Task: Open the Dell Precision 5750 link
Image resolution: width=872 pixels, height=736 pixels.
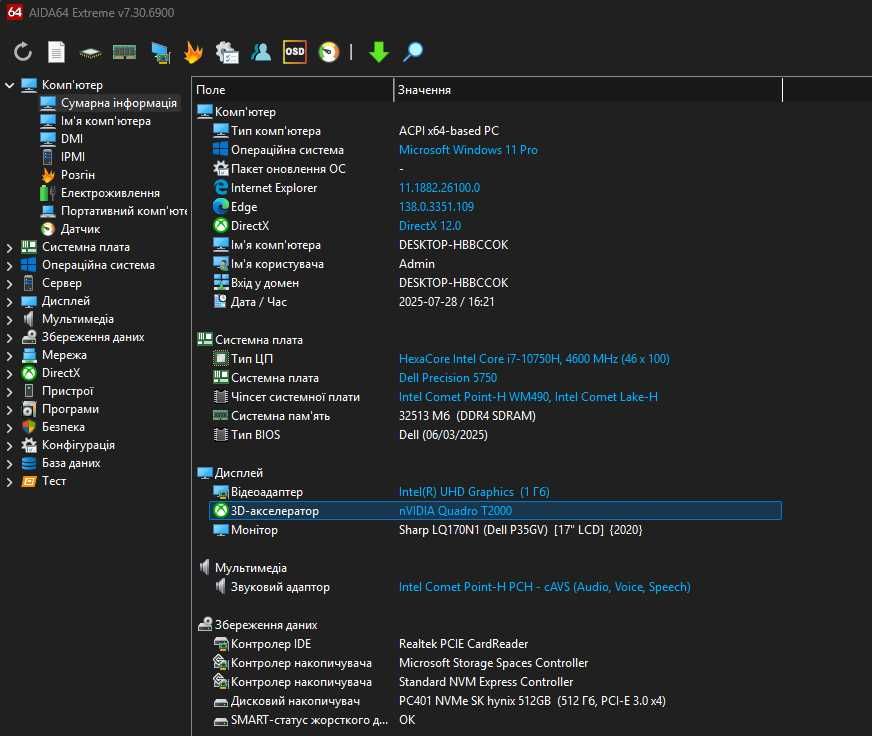Action: click(x=448, y=378)
